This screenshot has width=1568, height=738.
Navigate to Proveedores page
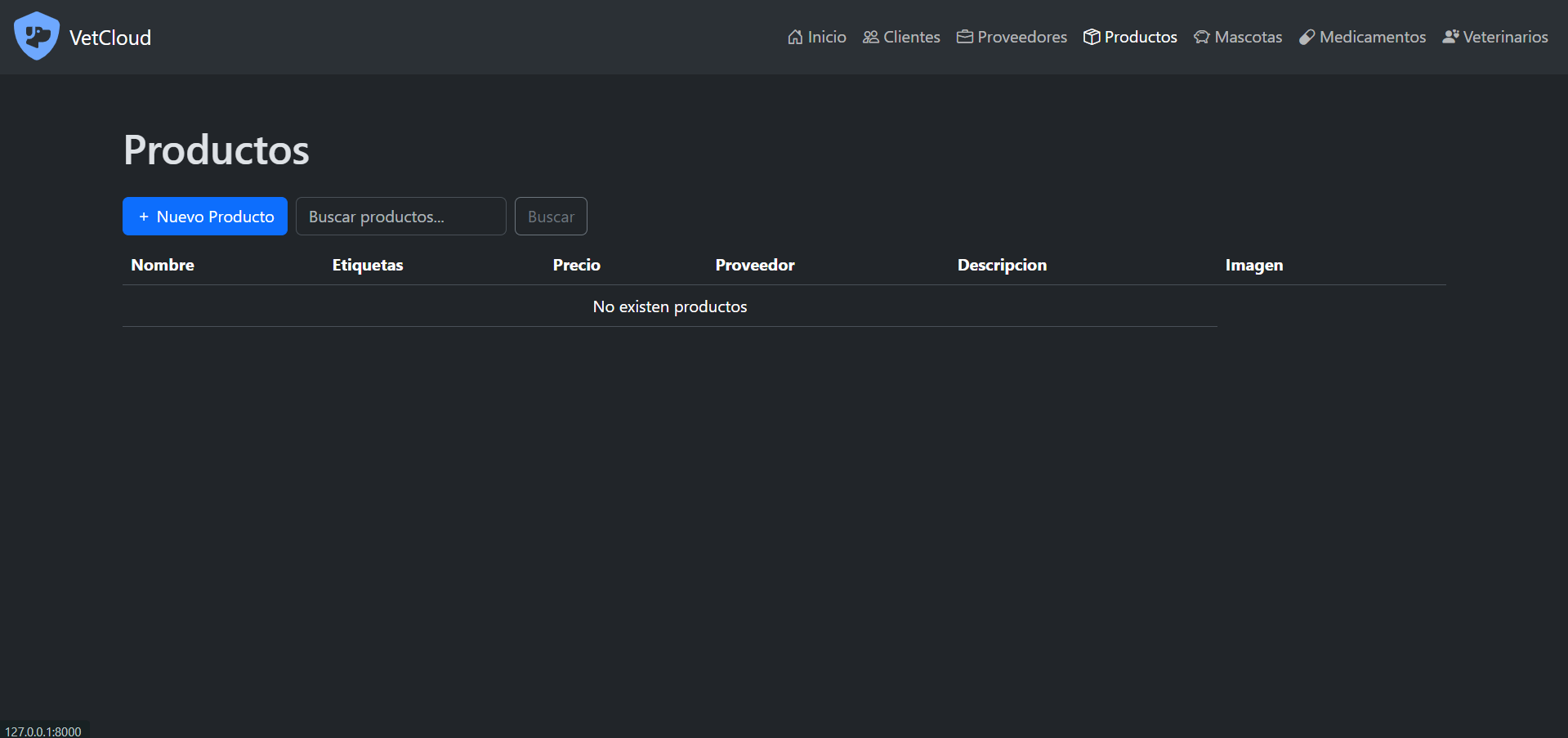point(1021,37)
